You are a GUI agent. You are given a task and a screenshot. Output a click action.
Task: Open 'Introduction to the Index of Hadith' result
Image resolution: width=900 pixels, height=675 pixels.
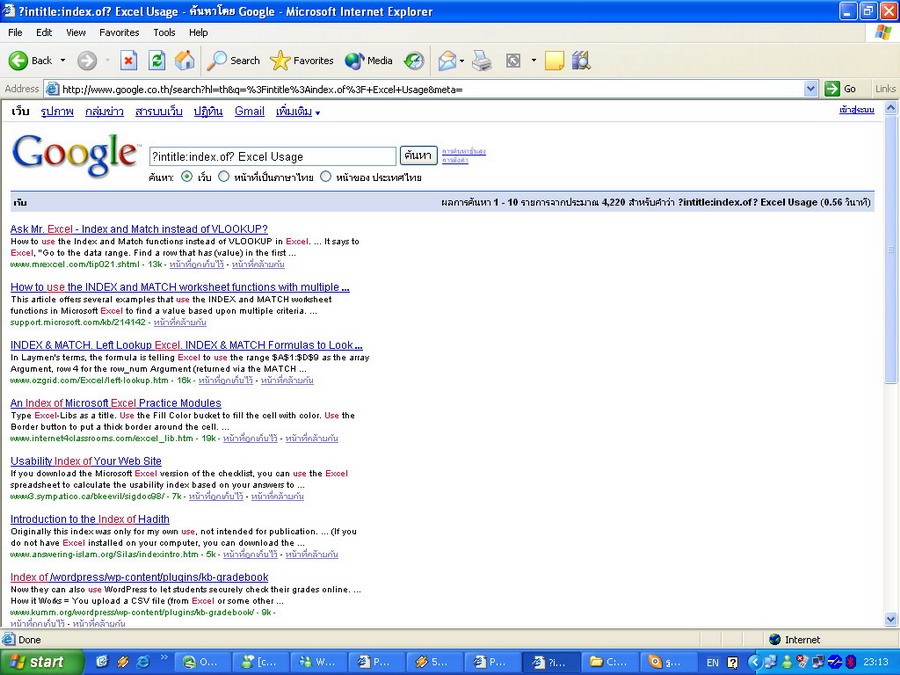click(90, 519)
